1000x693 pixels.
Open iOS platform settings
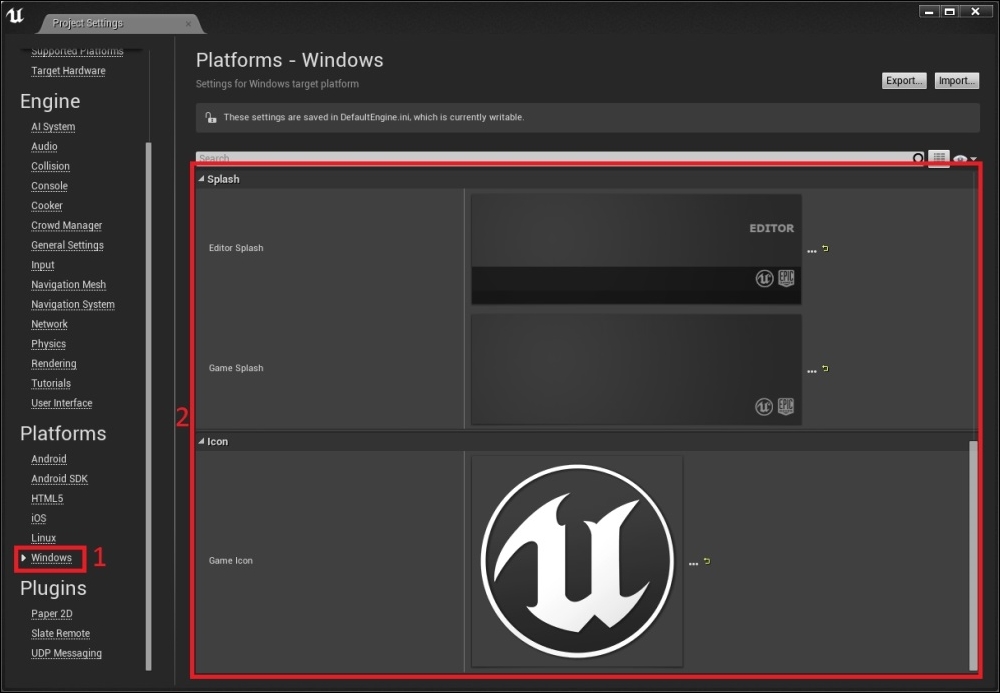pyautogui.click(x=38, y=518)
